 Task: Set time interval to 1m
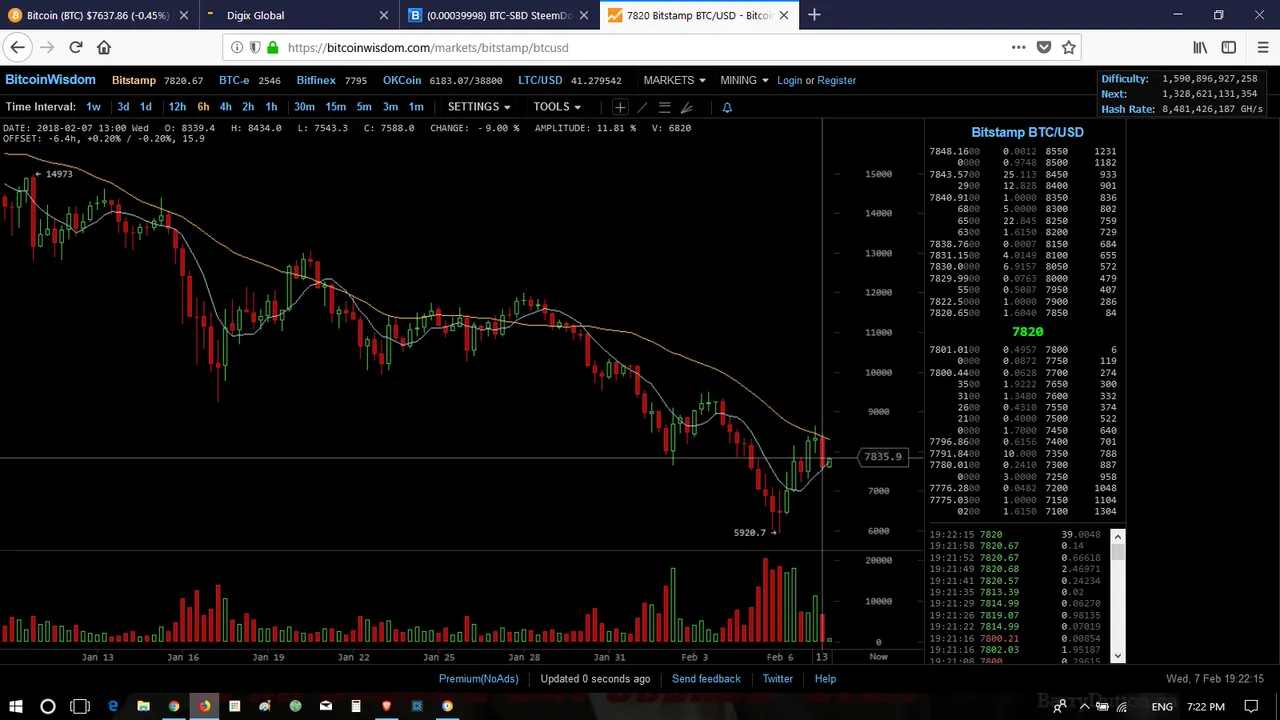click(416, 107)
